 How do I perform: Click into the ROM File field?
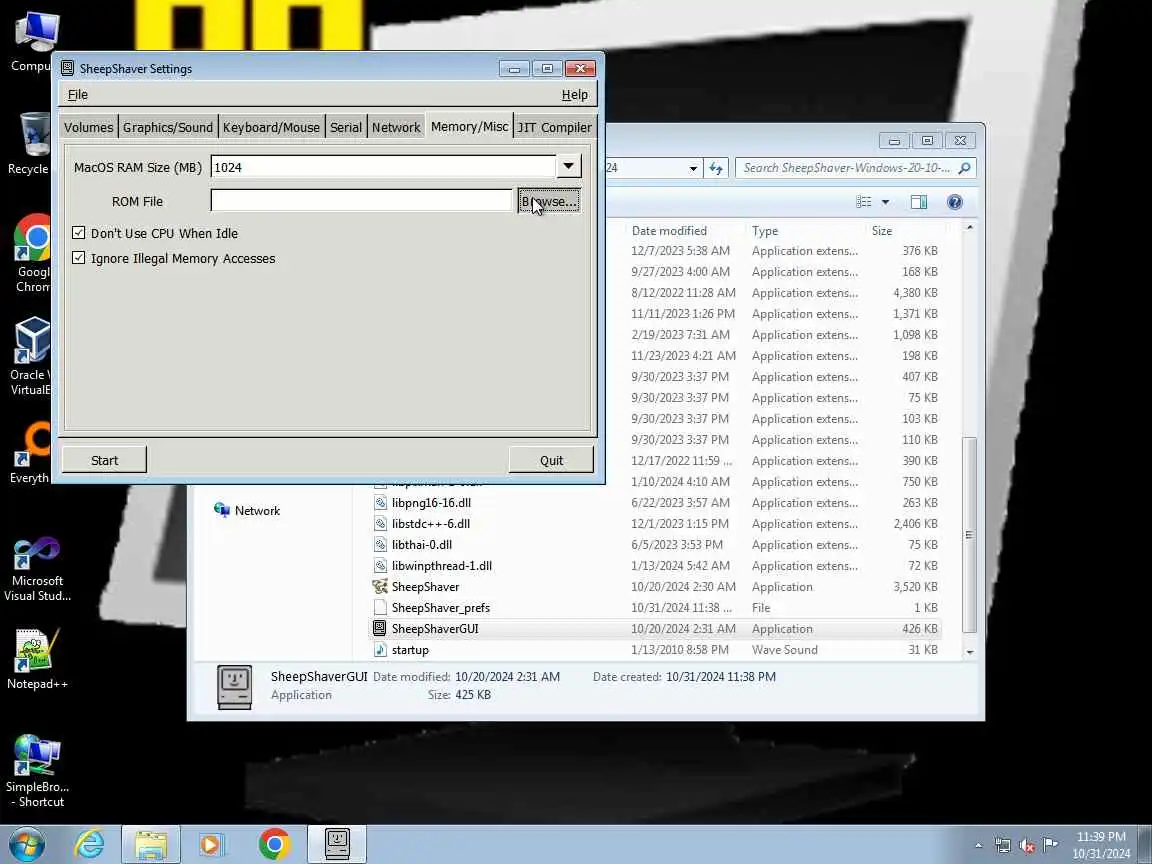(x=361, y=201)
